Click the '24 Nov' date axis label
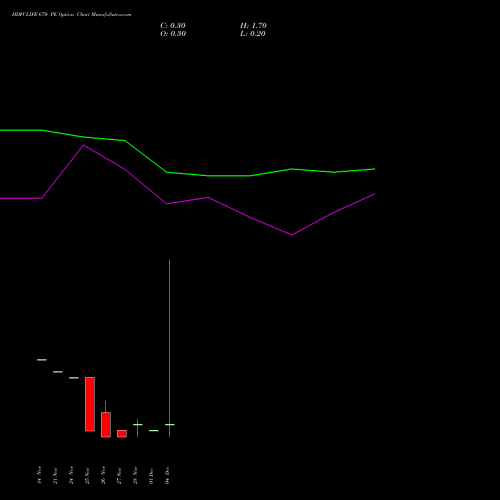 tap(71, 475)
